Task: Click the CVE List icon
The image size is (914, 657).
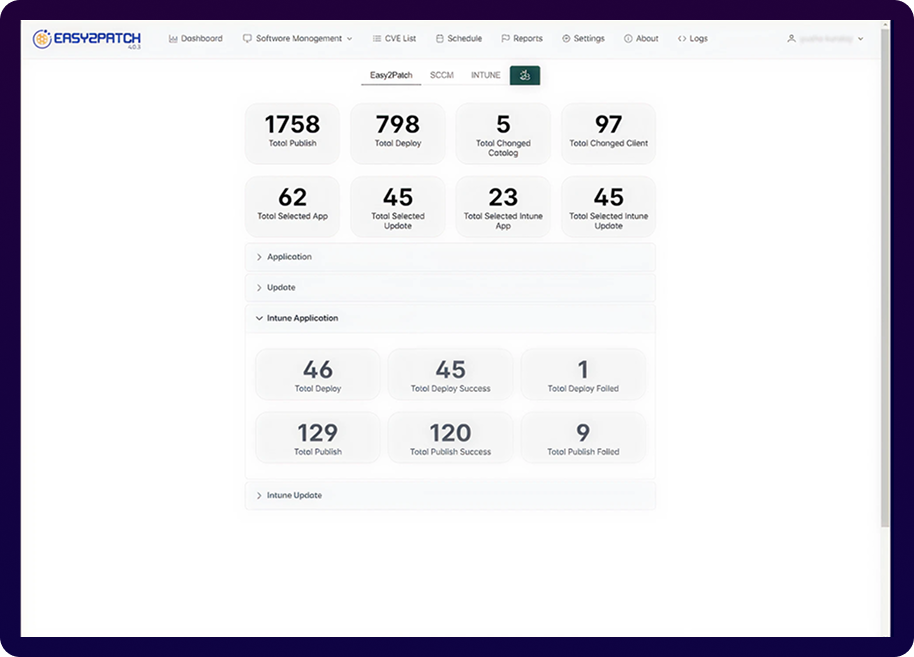Action: point(376,39)
